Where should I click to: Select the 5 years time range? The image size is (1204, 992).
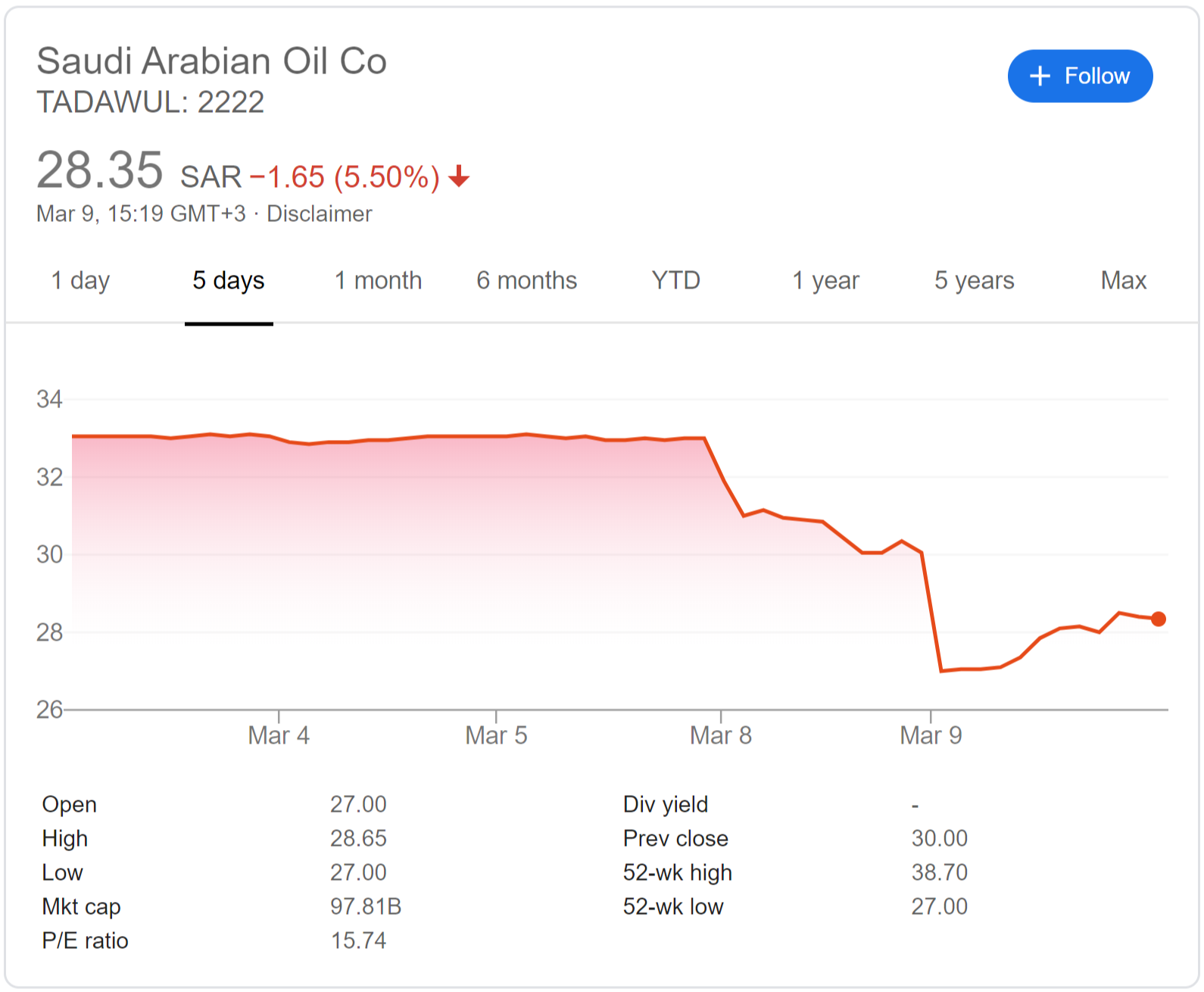974,280
